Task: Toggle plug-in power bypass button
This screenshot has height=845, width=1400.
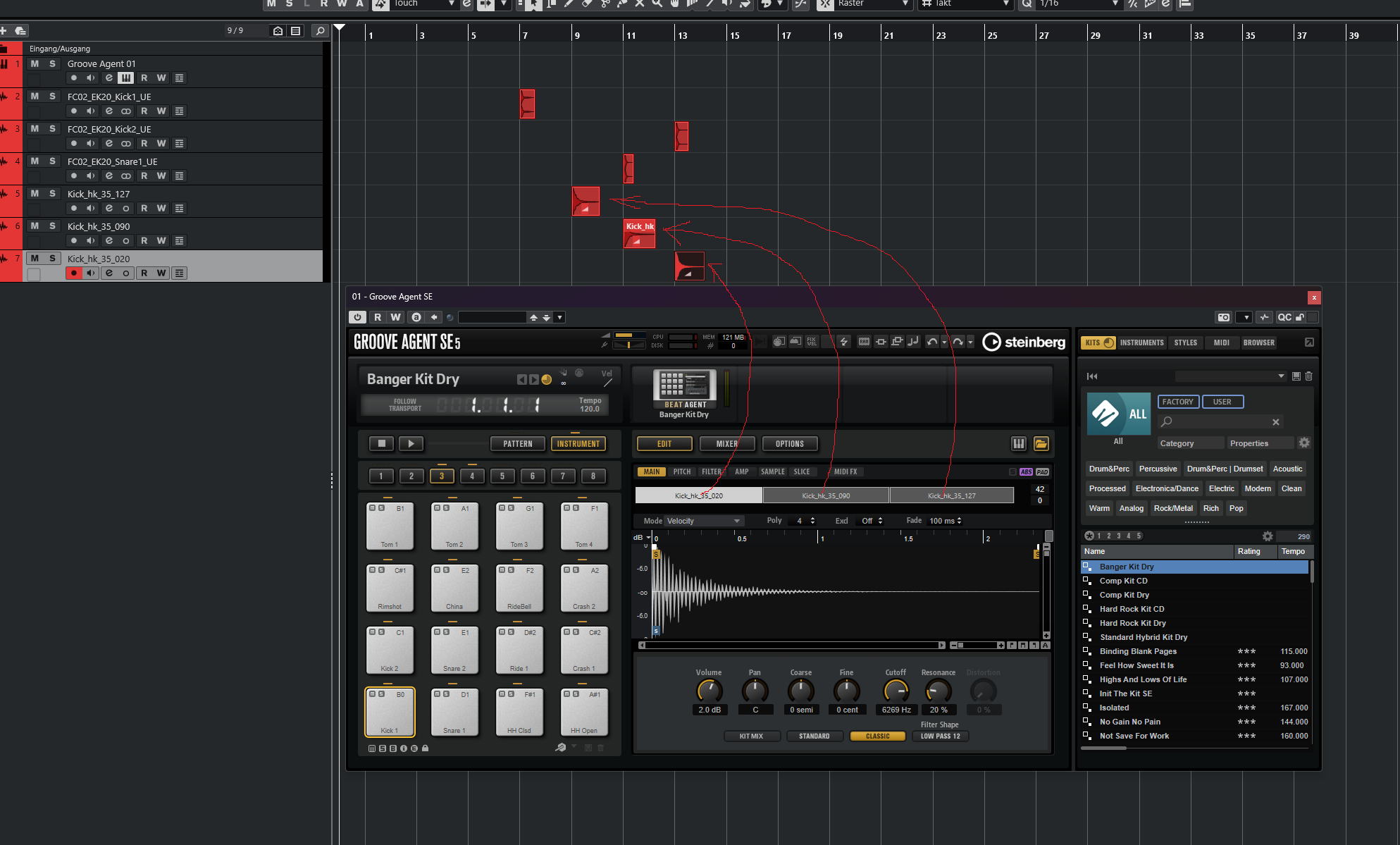Action: [x=357, y=317]
